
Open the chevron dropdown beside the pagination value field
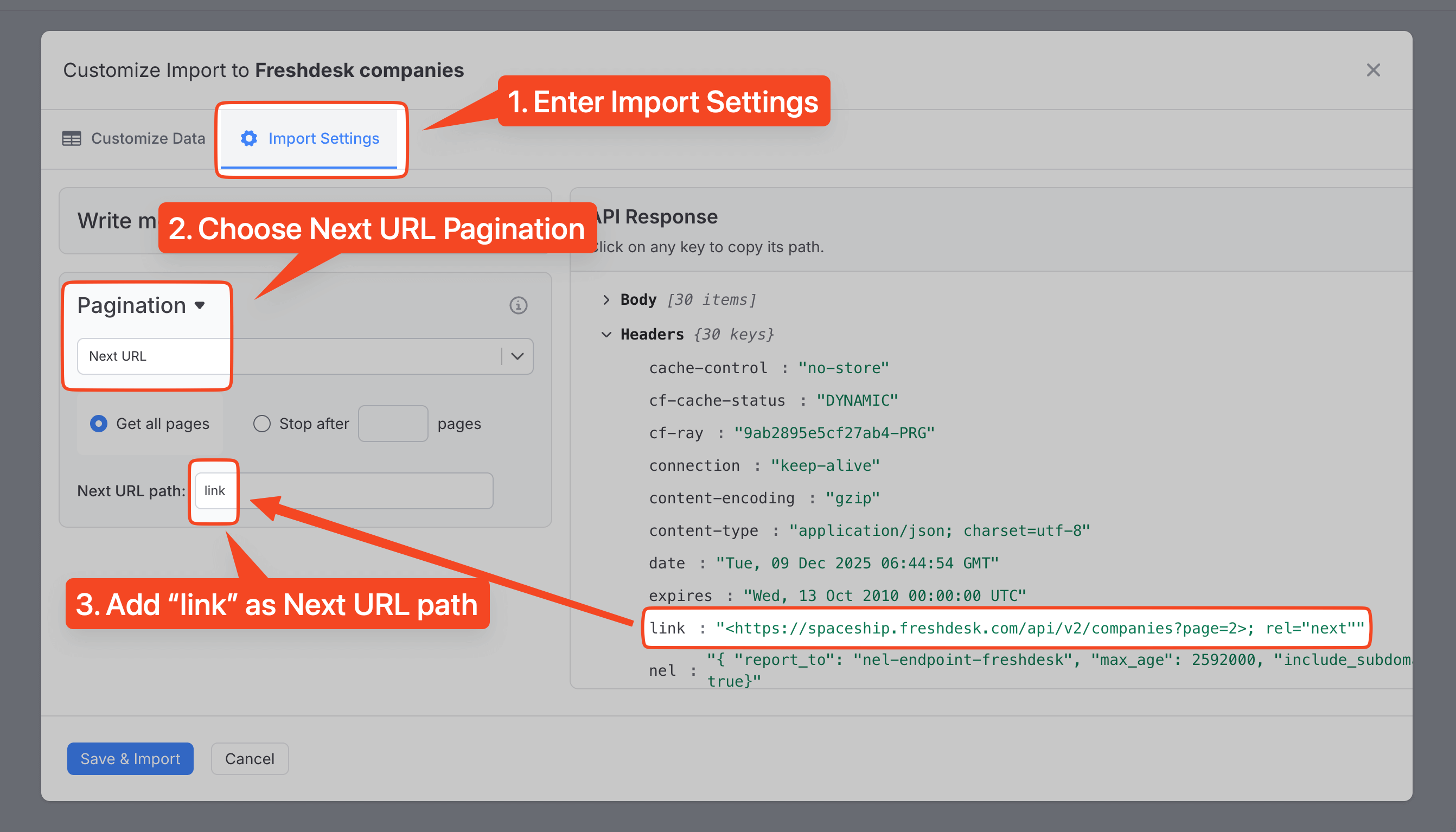click(516, 355)
